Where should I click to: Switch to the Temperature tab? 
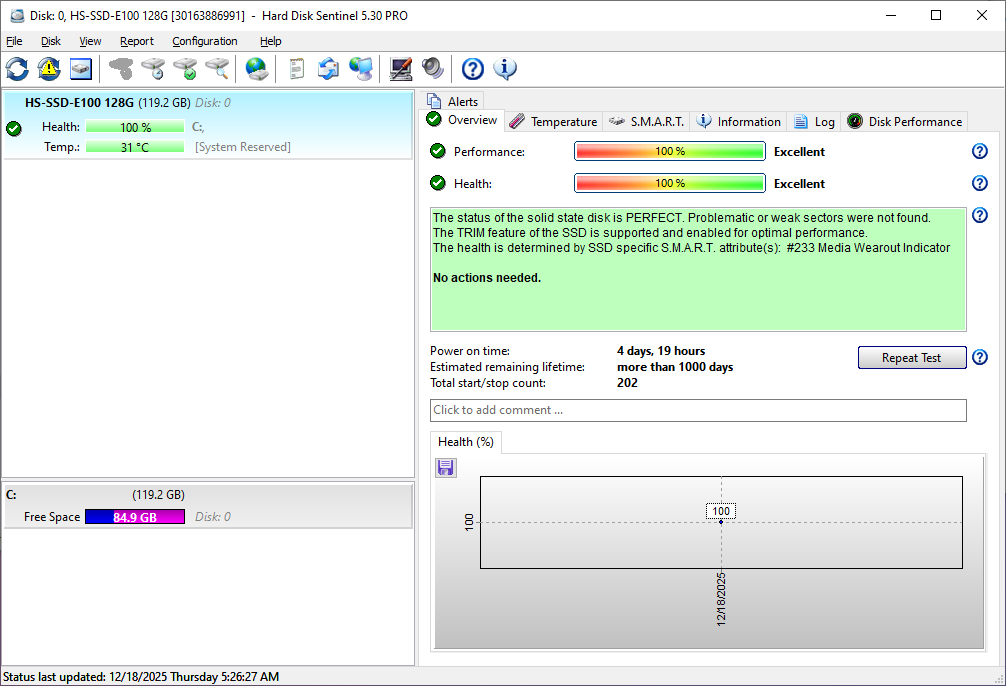[x=553, y=122]
